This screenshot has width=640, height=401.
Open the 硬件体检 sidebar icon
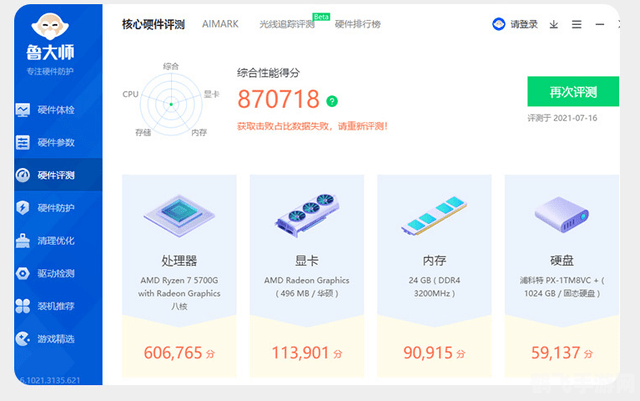(23, 110)
